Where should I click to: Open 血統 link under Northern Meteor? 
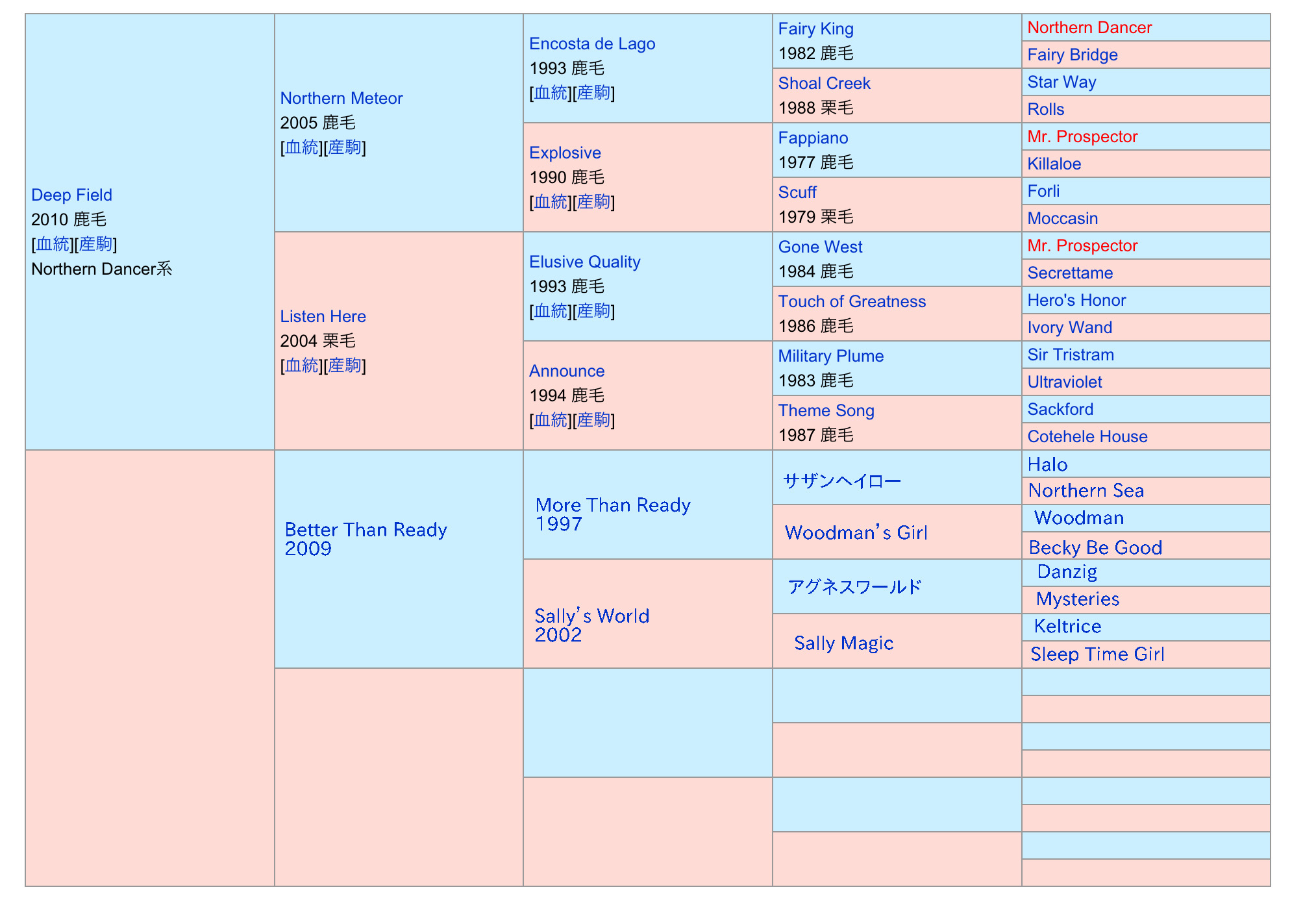[x=302, y=147]
